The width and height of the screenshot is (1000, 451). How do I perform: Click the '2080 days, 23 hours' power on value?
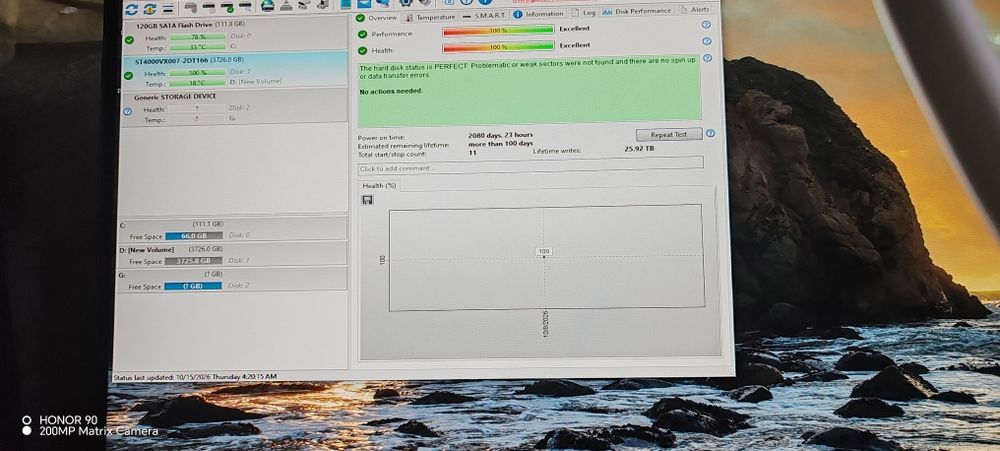coord(501,135)
